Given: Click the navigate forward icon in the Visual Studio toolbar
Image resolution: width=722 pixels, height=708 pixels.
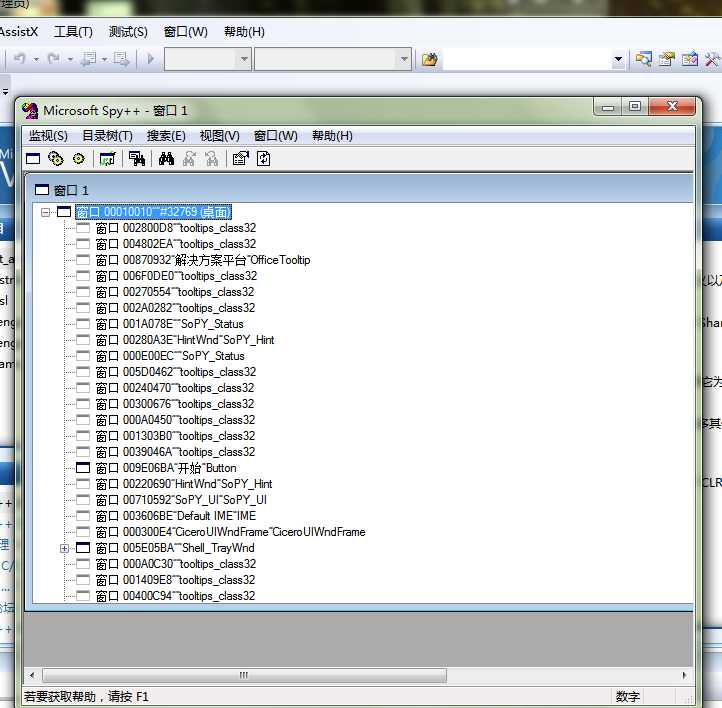Looking at the screenshot, I should click(122, 59).
